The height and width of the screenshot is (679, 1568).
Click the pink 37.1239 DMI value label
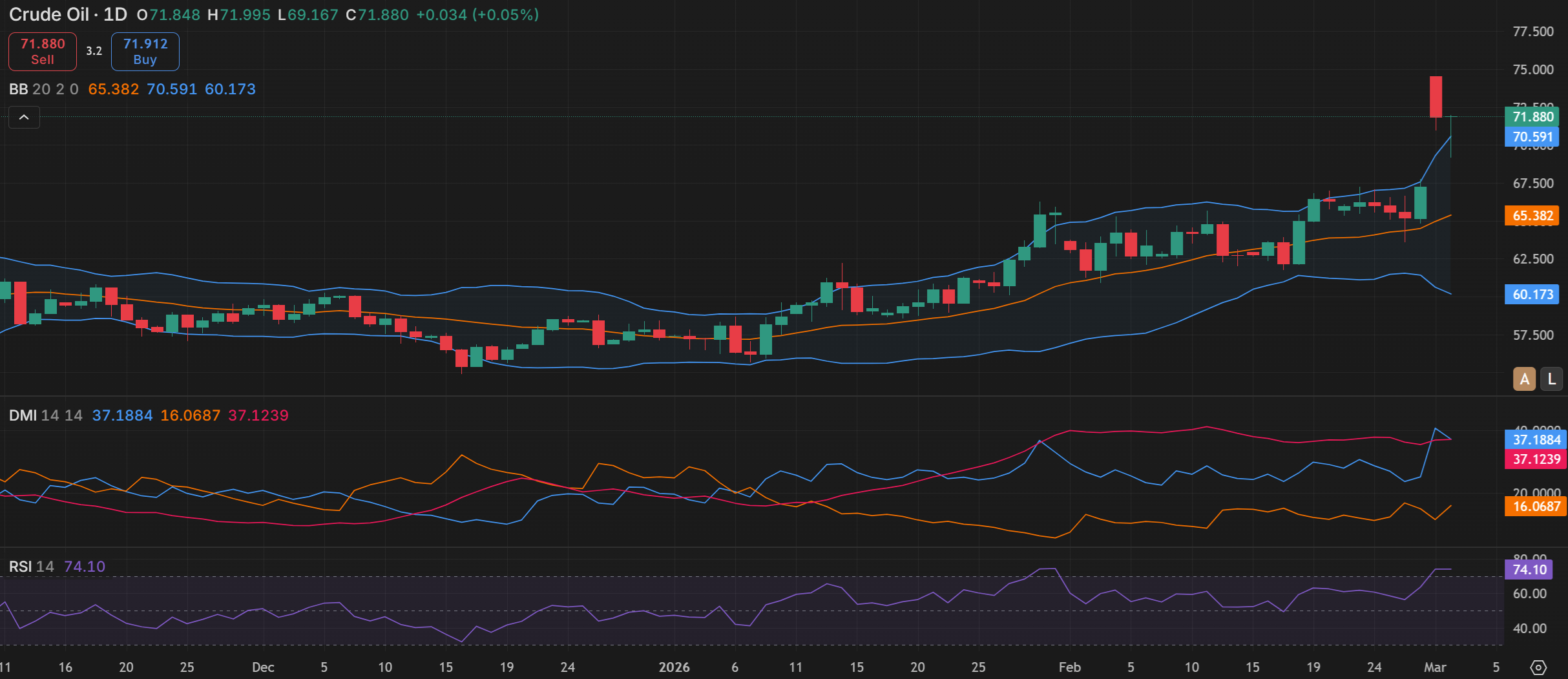pos(1536,459)
